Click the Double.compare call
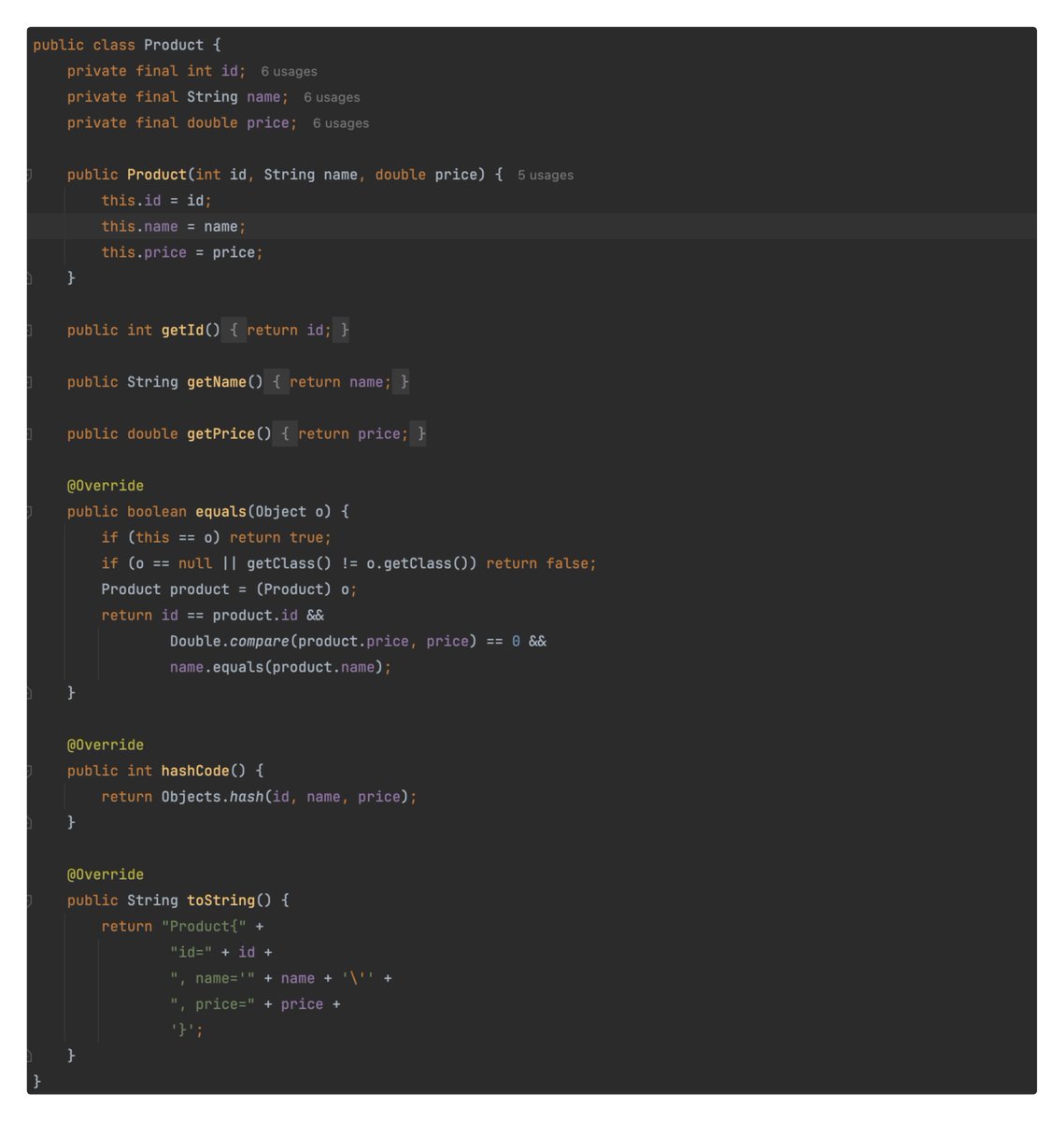This screenshot has height=1121, width=1064. (x=323, y=642)
